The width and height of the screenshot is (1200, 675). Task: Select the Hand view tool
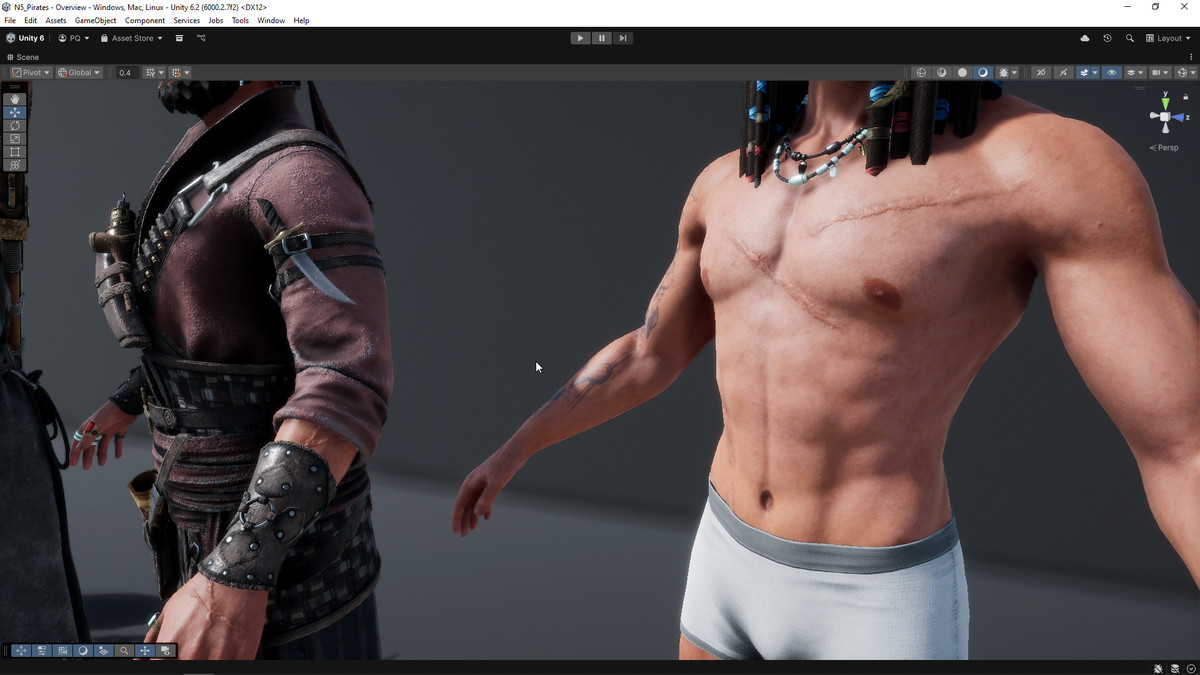14,99
